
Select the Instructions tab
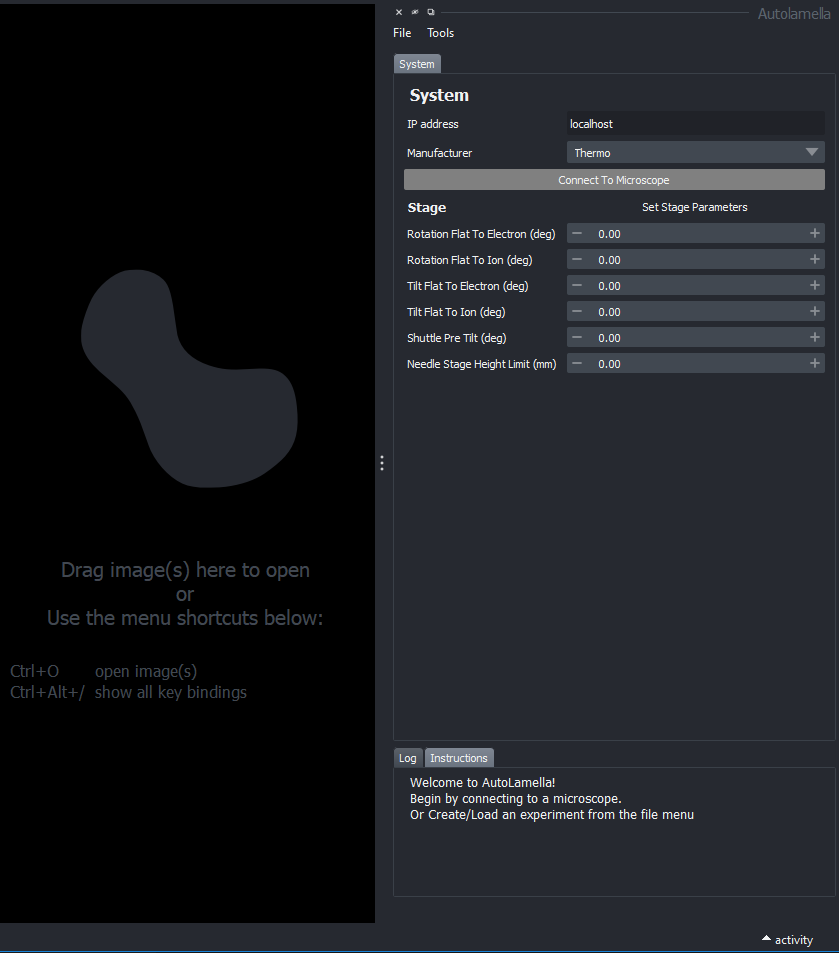coord(459,758)
